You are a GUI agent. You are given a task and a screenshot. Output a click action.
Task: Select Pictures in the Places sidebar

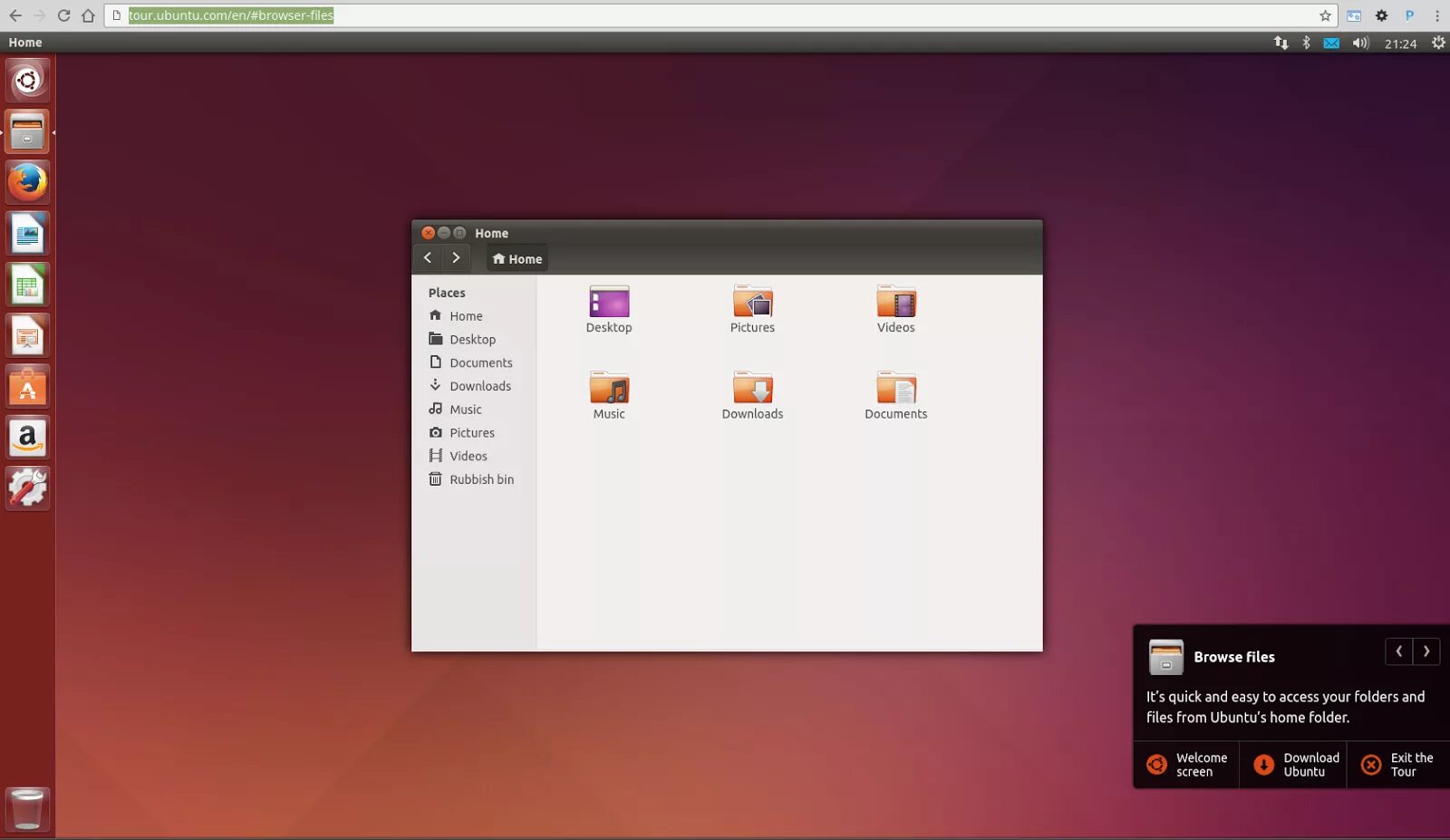point(474,433)
